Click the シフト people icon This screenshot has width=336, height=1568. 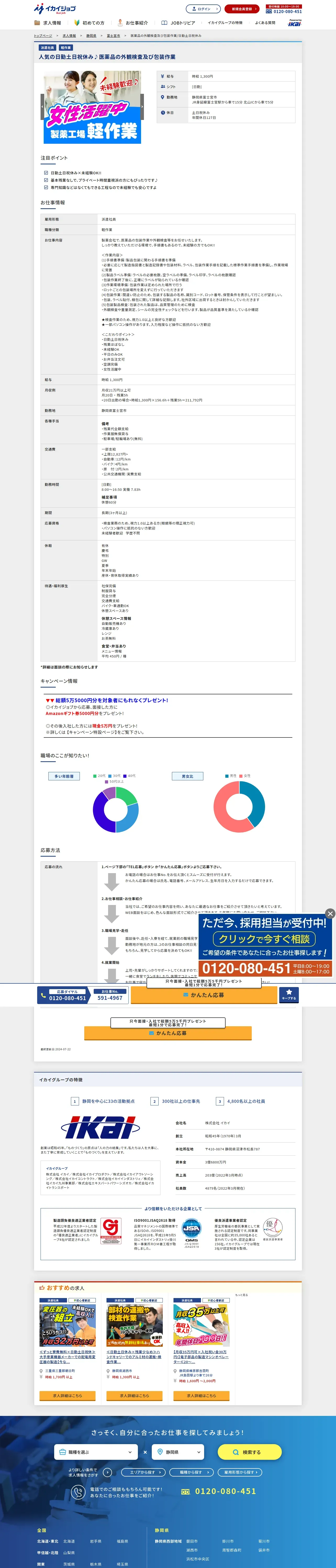tap(162, 87)
